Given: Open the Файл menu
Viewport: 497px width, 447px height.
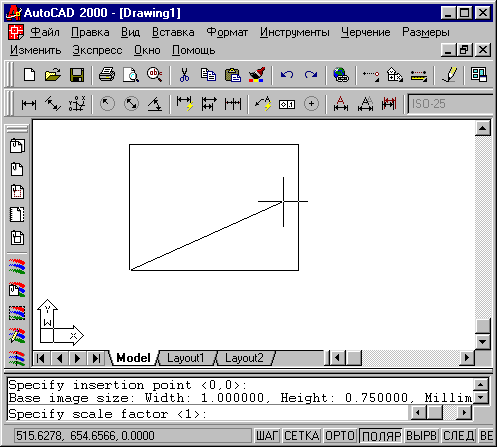Looking at the screenshot, I should 45,32.
